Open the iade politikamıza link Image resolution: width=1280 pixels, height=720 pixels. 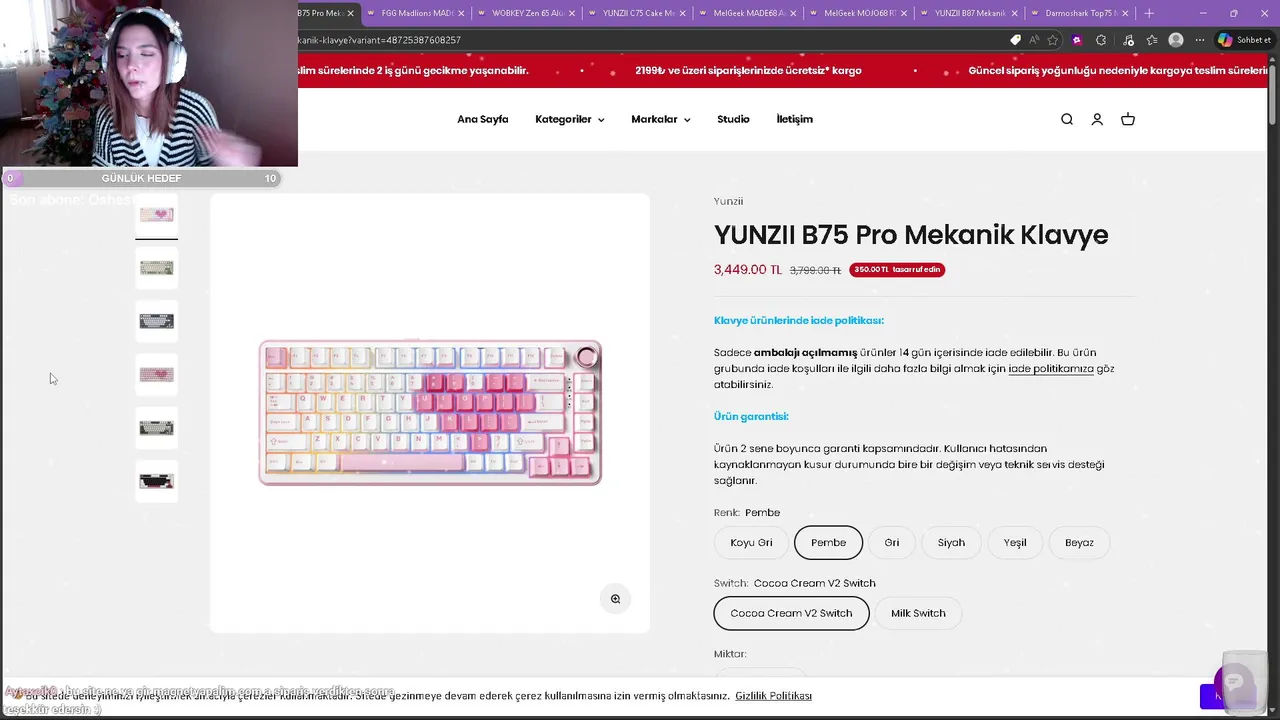pos(1051,369)
